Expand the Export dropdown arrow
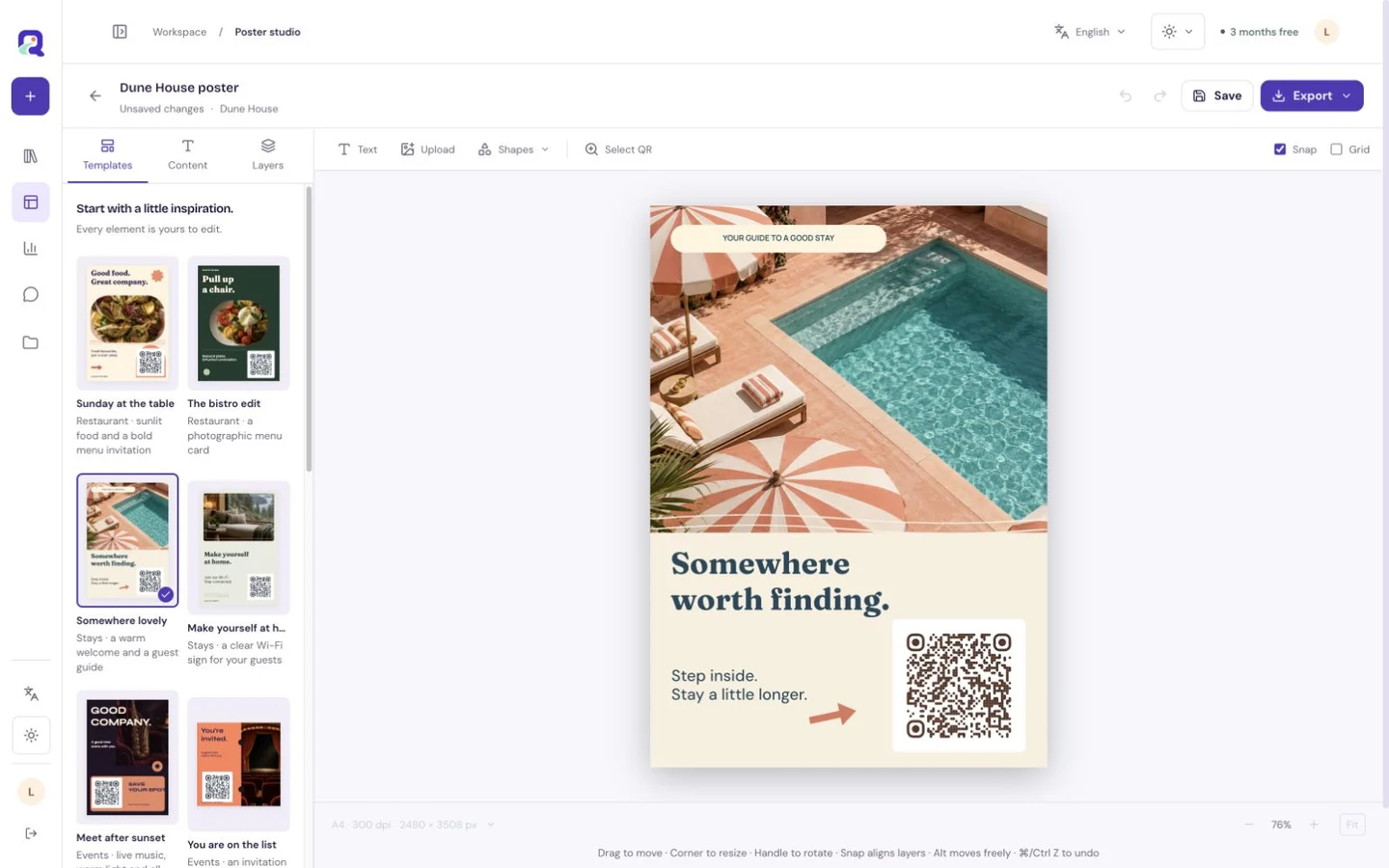This screenshot has width=1389, height=868. pos(1347,96)
